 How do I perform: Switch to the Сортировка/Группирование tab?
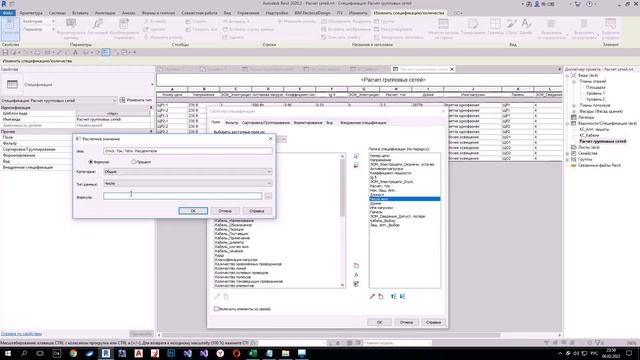tap(266, 122)
